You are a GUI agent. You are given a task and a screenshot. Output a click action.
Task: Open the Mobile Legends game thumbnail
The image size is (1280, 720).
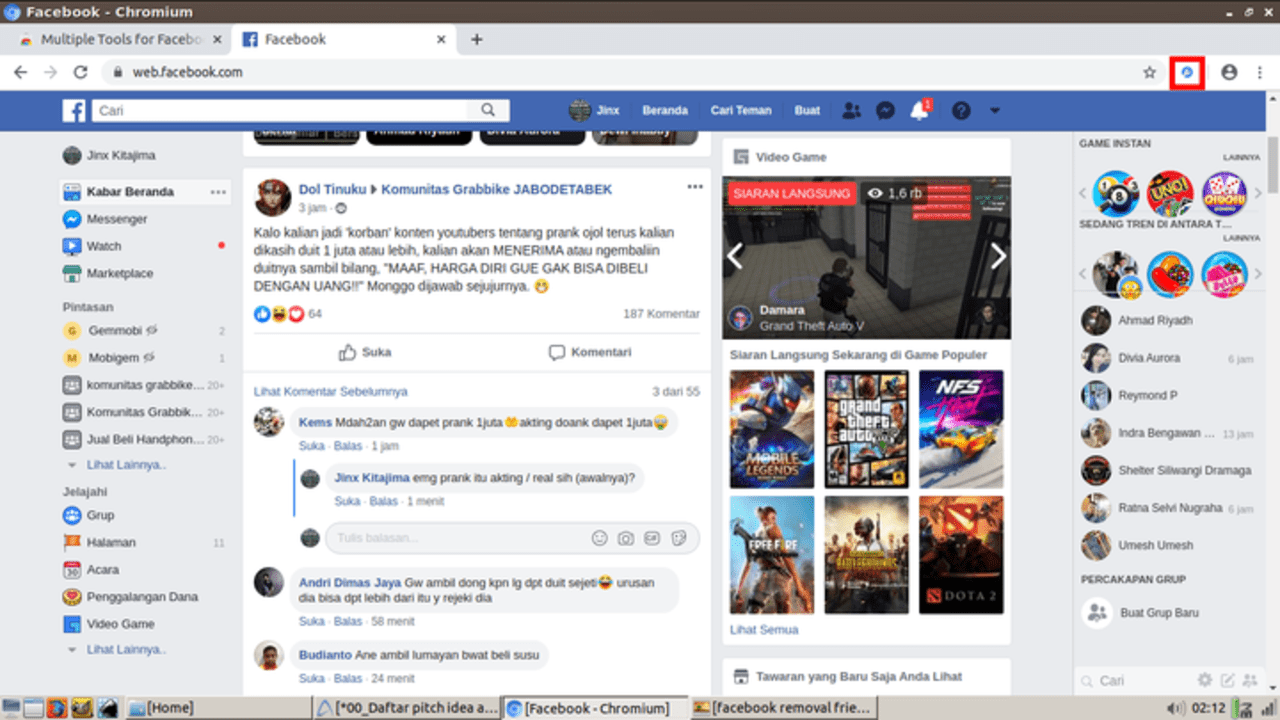[x=772, y=429]
